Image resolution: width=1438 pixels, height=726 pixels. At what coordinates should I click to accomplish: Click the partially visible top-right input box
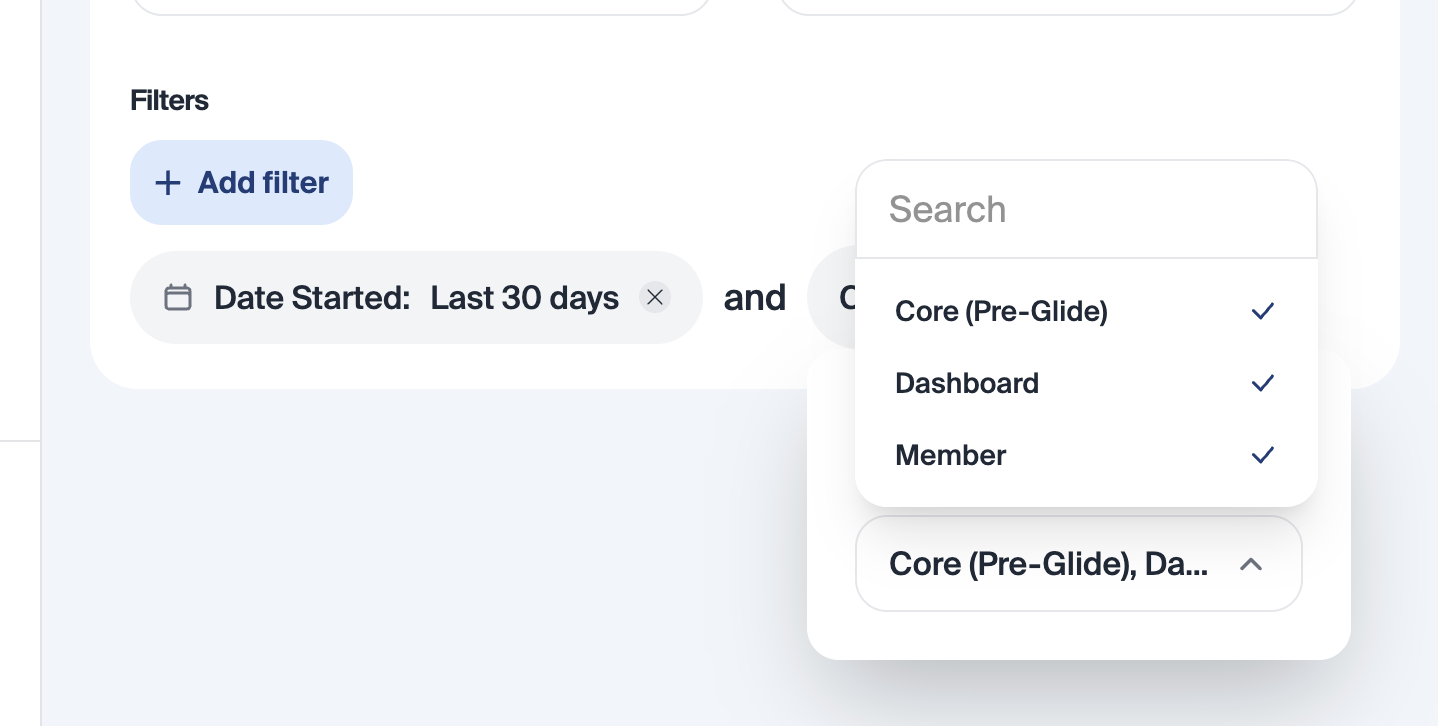point(1066,7)
